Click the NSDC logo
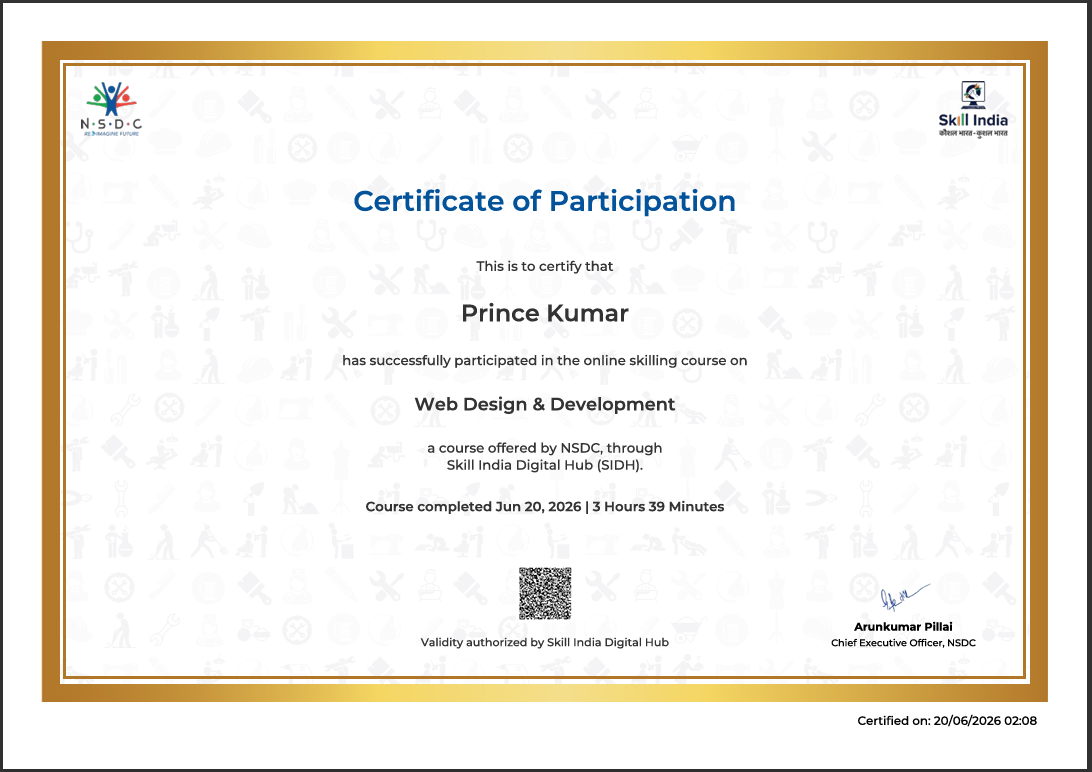Image resolution: width=1092 pixels, height=772 pixels. 111,109
